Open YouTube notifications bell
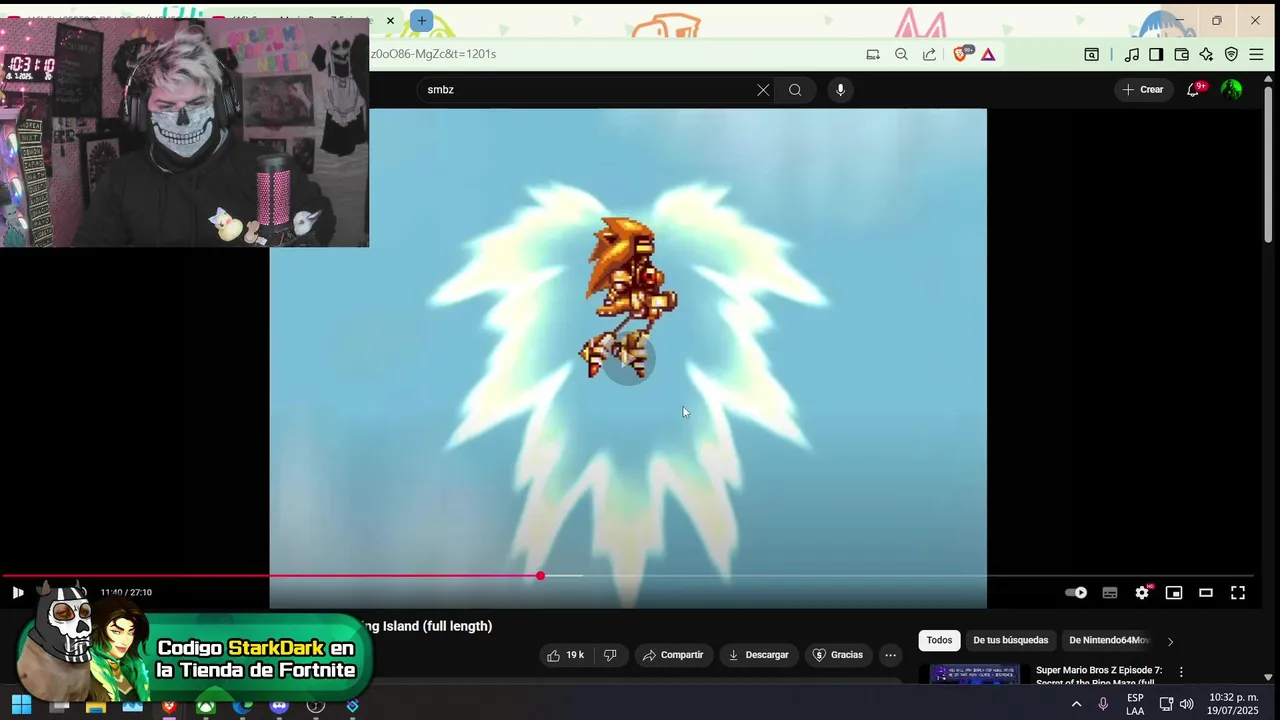The image size is (1280, 720). (1193, 90)
